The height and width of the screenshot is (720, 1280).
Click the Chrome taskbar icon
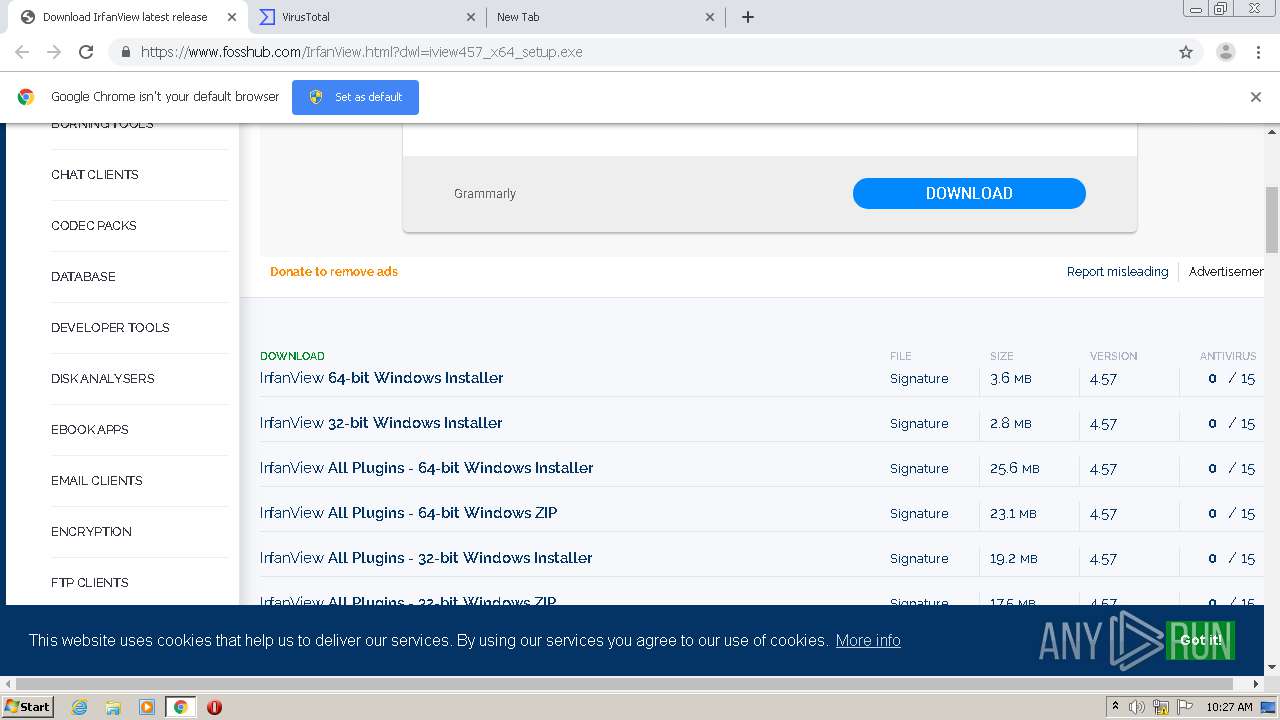point(180,707)
